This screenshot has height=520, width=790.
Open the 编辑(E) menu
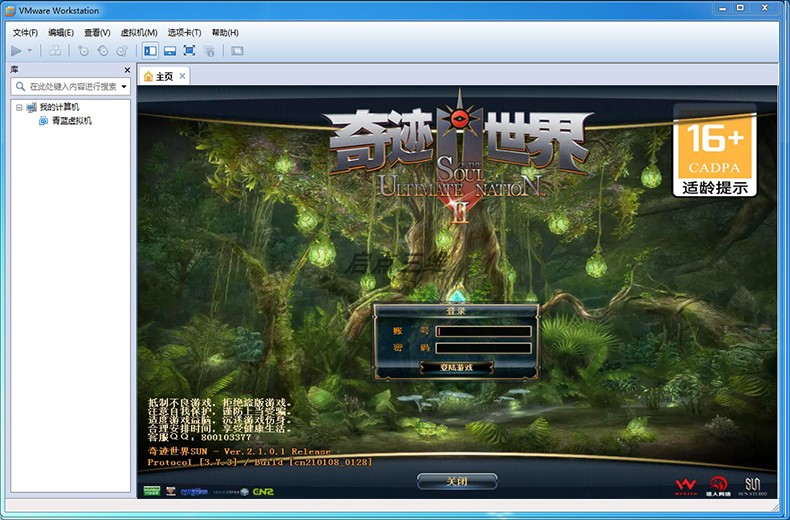click(x=61, y=33)
